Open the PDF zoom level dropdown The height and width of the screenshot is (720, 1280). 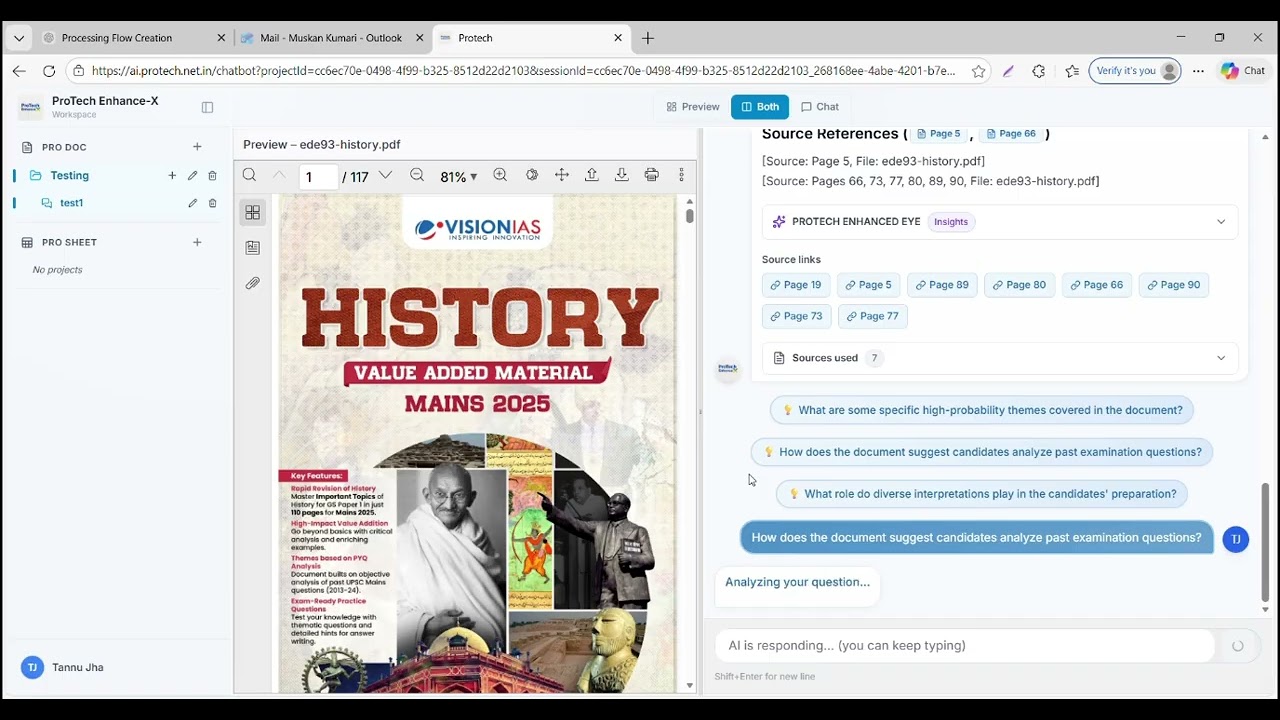458,176
